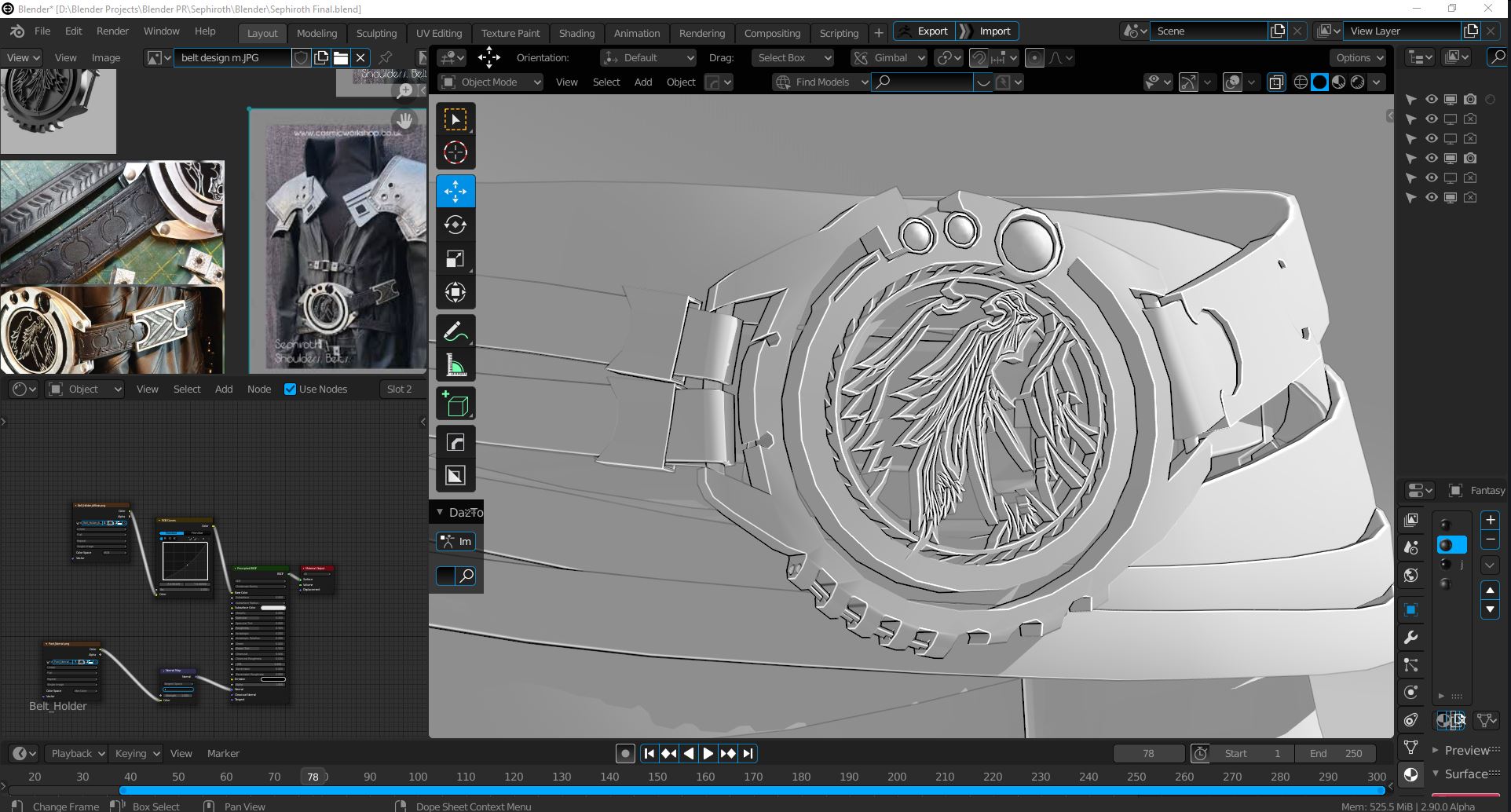This screenshot has height=812, width=1511.
Task: Select the Annotate tool
Action: [x=455, y=332]
